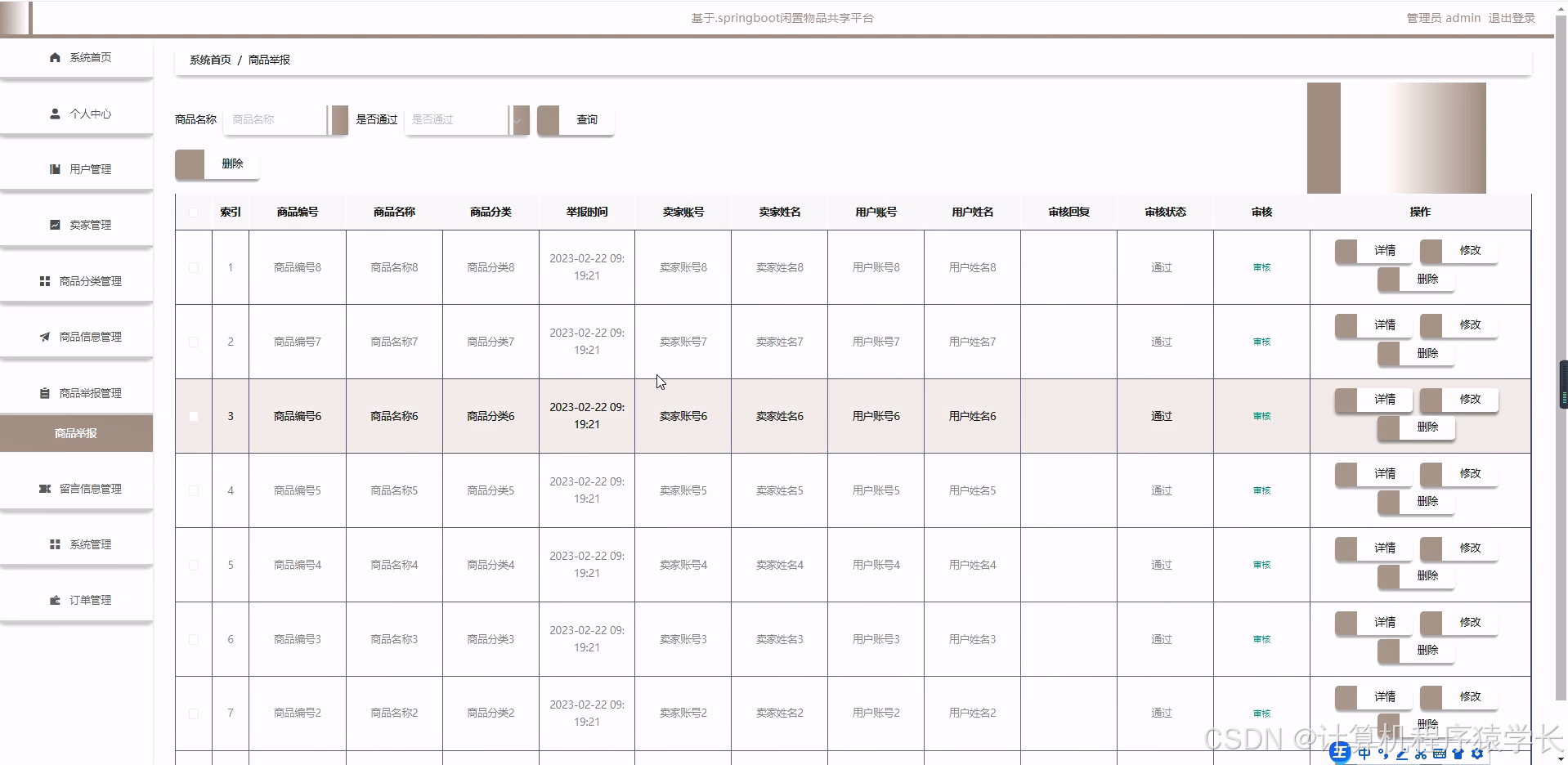Expand 系统管理 in the sidebar
Viewport: 1568px width, 765px height.
click(77, 544)
